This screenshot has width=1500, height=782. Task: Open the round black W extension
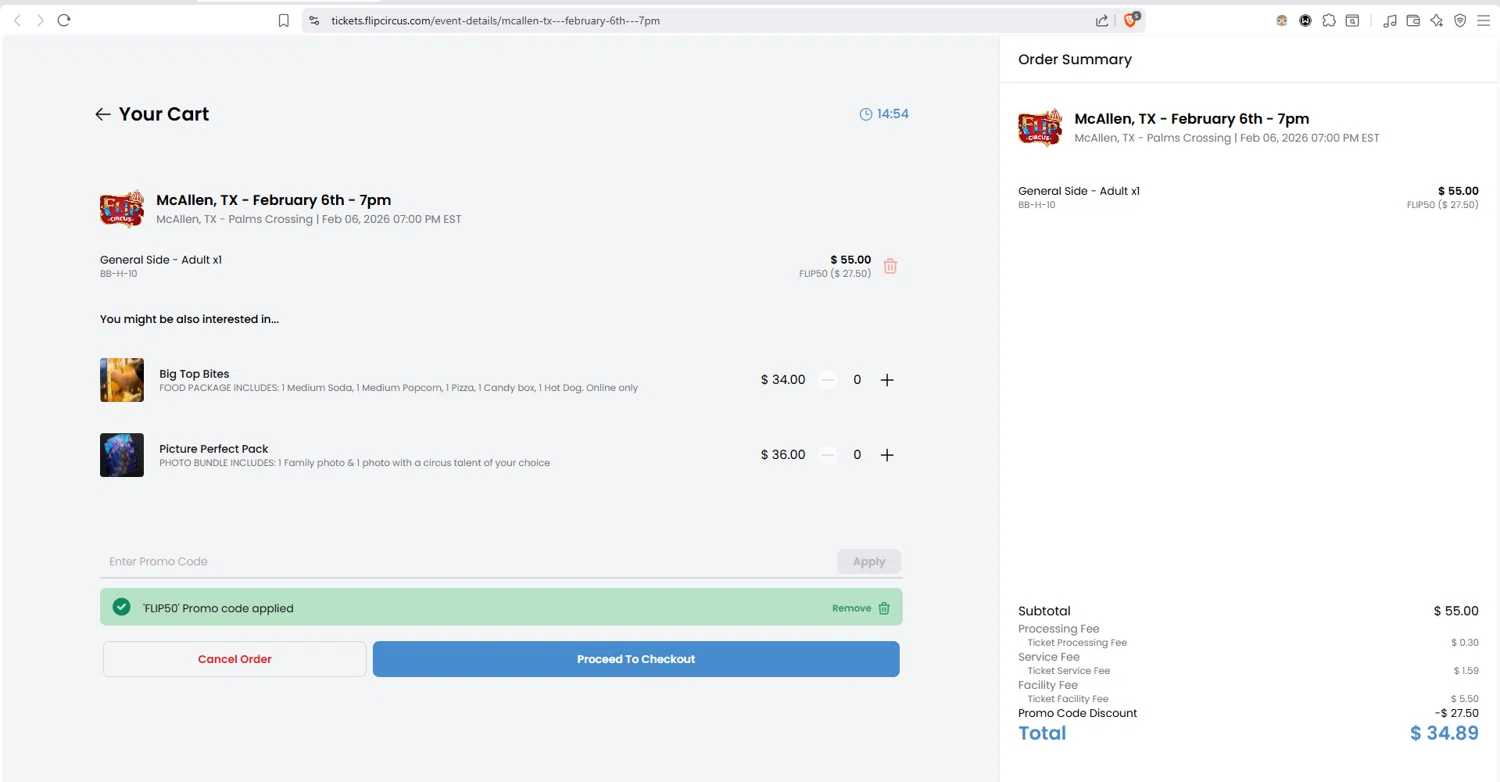[x=1305, y=20]
